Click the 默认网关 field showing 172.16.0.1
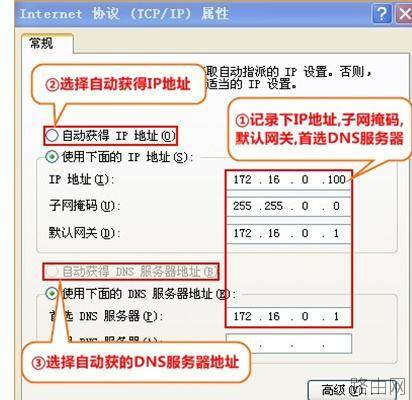Screen dimensions: 412x400 click(x=289, y=233)
